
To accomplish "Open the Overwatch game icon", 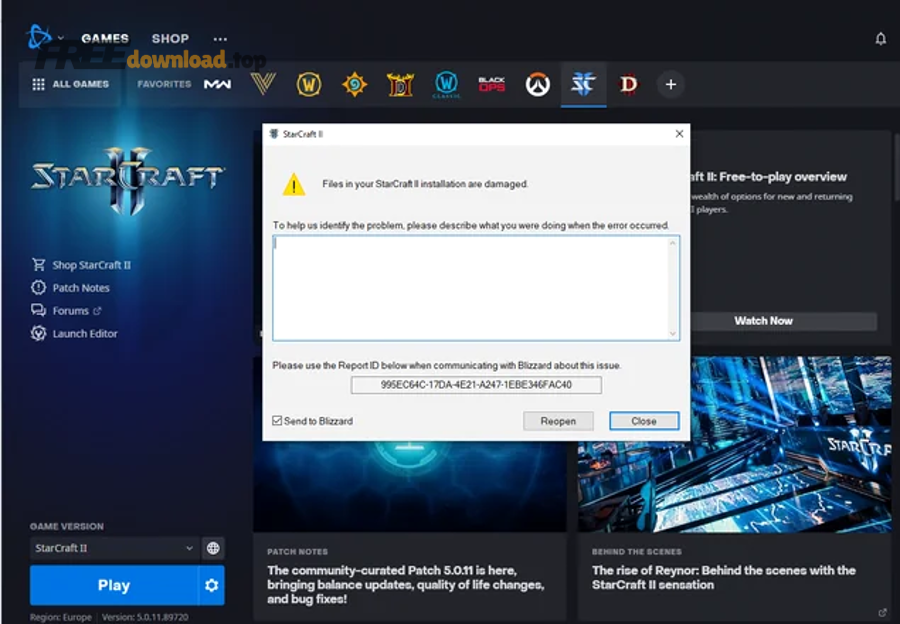I will 538,85.
